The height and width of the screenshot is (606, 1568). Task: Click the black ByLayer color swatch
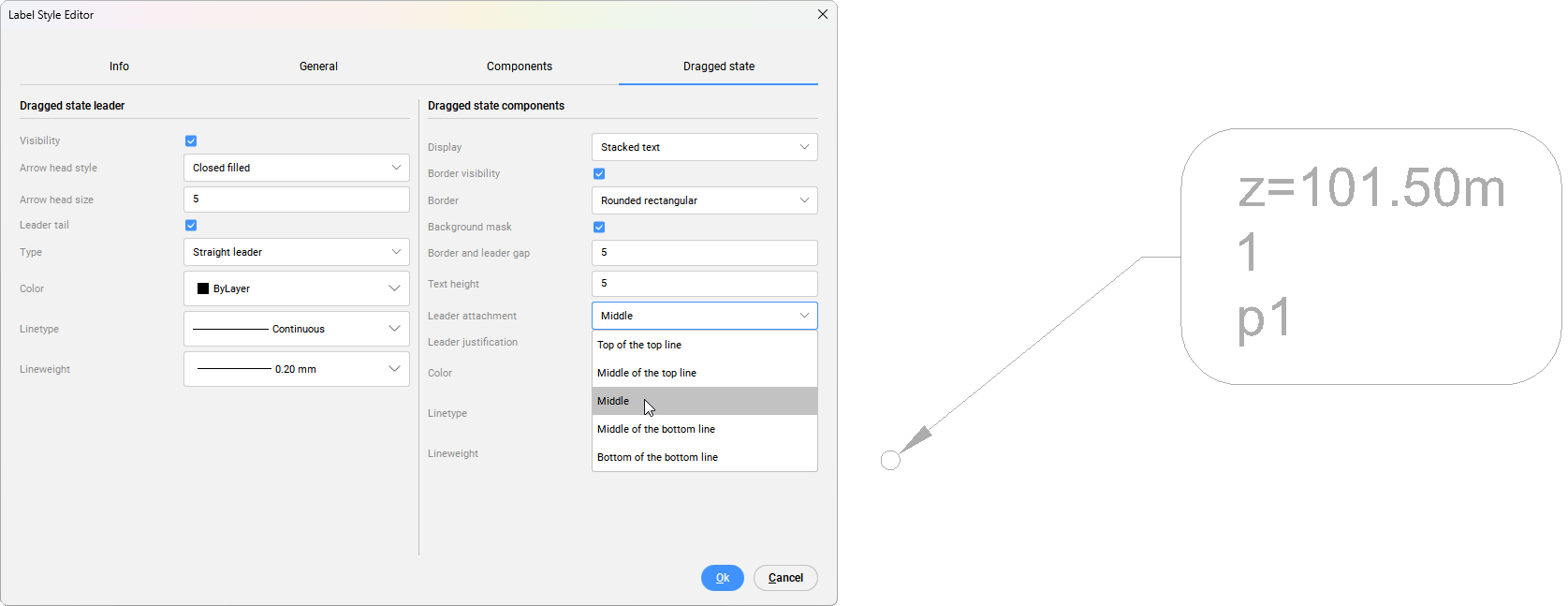coord(203,288)
